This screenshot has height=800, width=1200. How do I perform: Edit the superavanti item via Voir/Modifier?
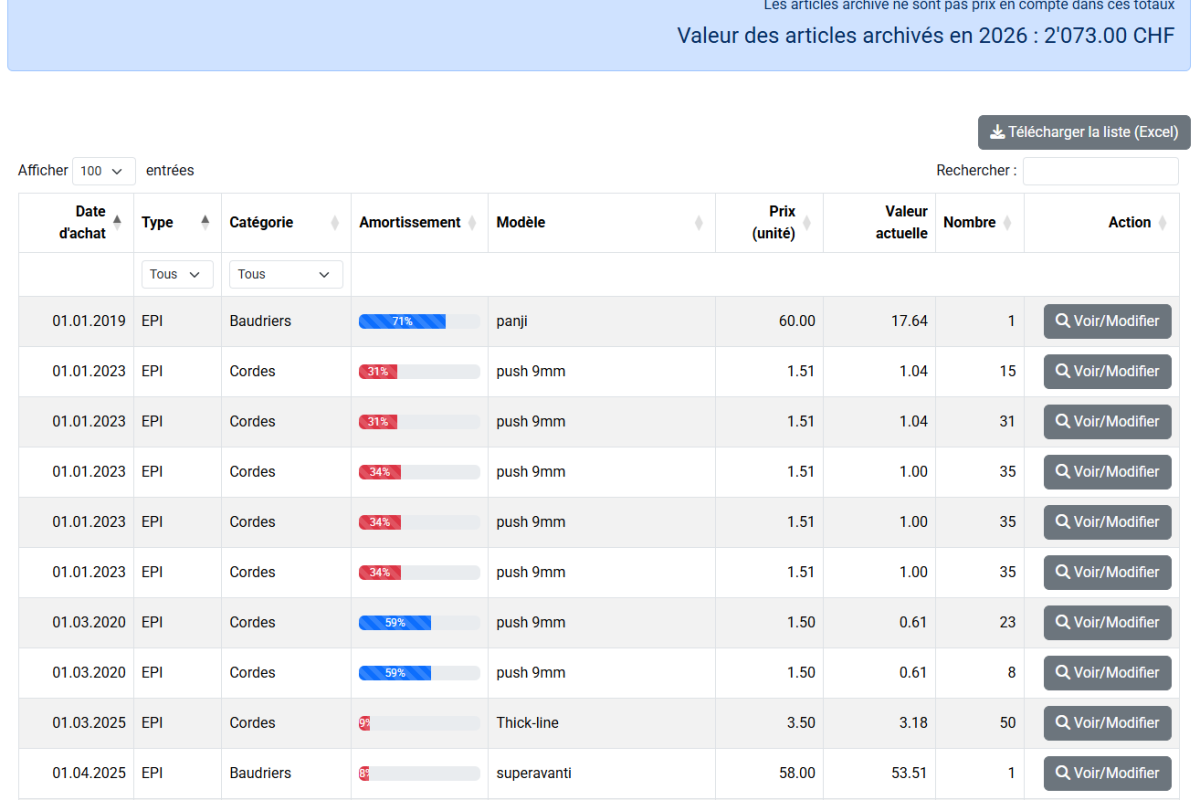tap(1107, 773)
